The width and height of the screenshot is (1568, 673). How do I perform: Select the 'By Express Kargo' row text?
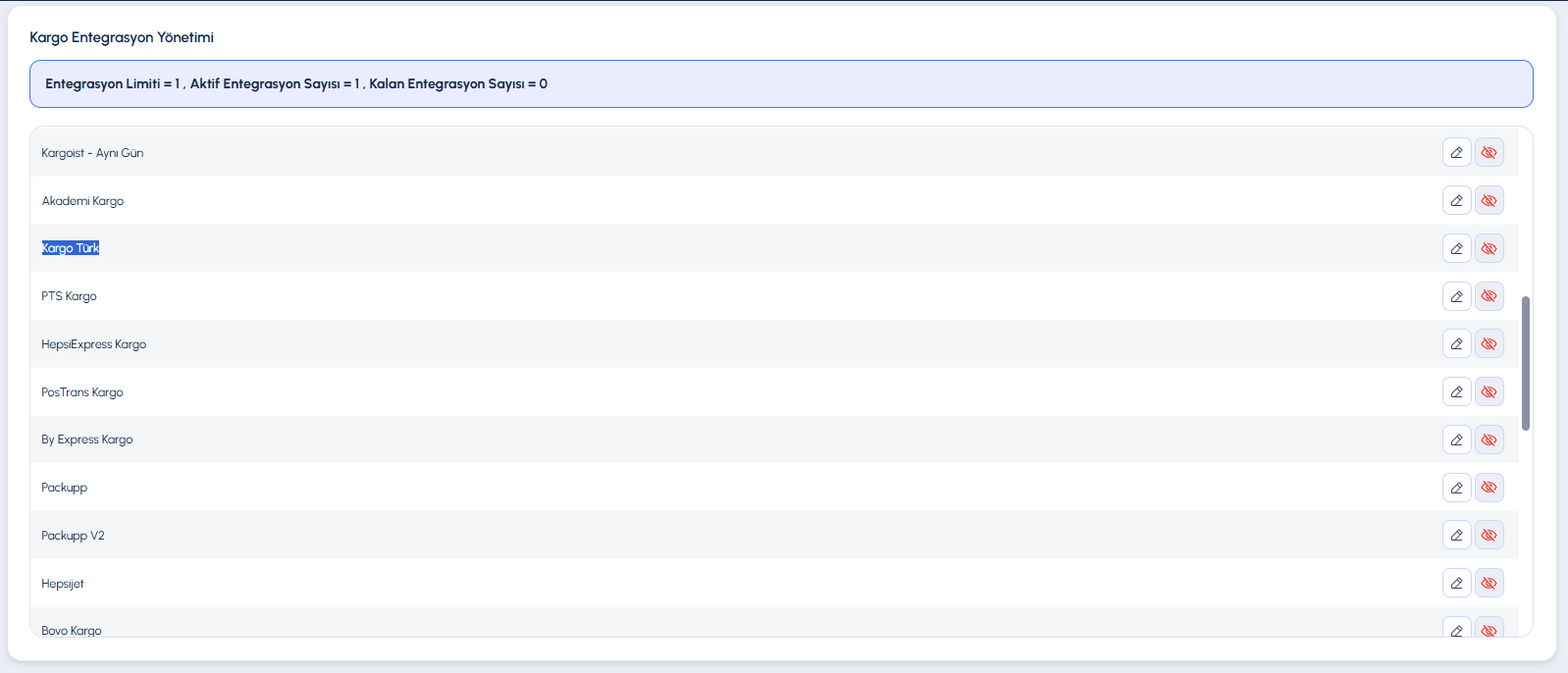pos(87,440)
